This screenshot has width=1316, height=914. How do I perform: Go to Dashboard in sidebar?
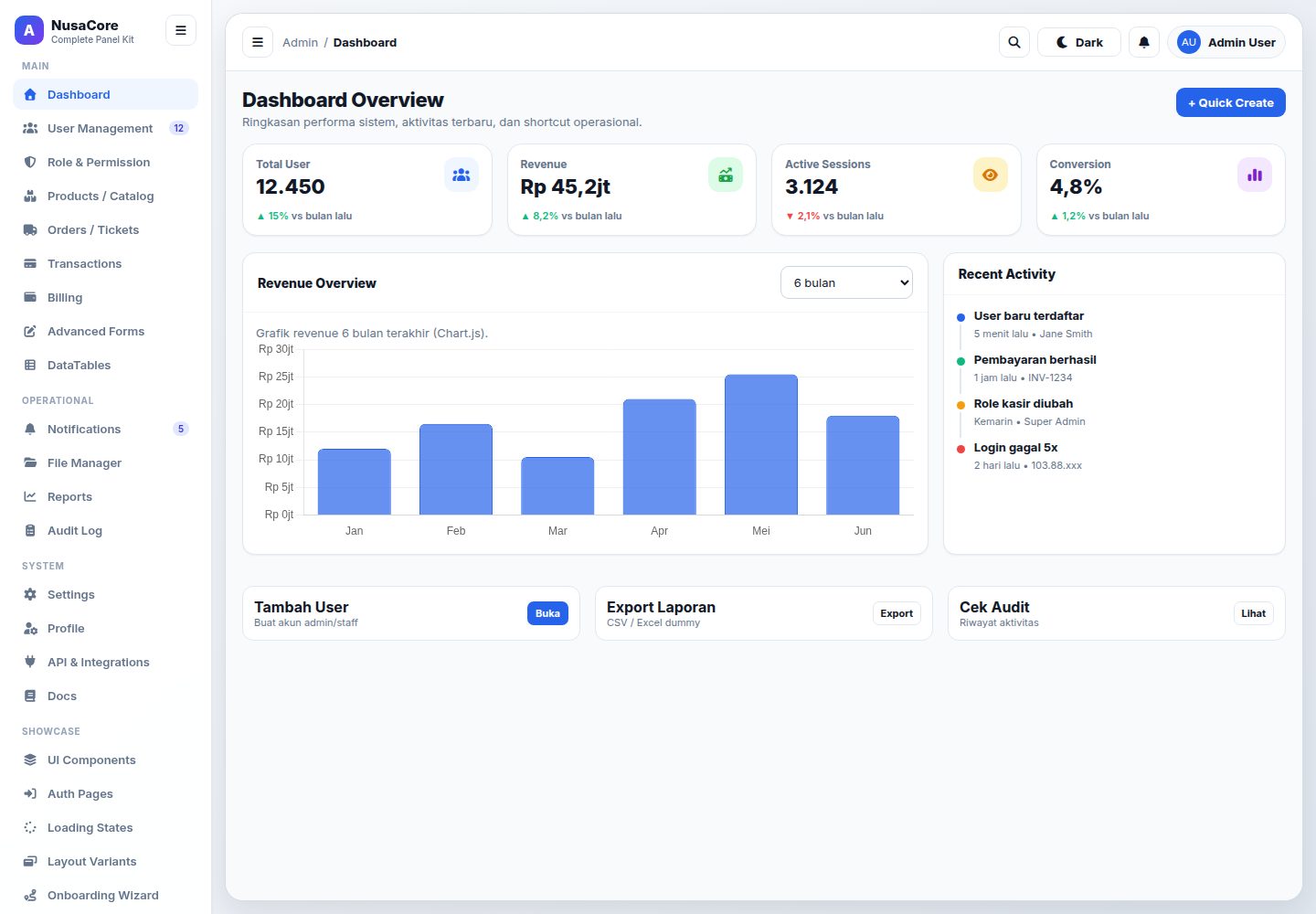click(106, 94)
